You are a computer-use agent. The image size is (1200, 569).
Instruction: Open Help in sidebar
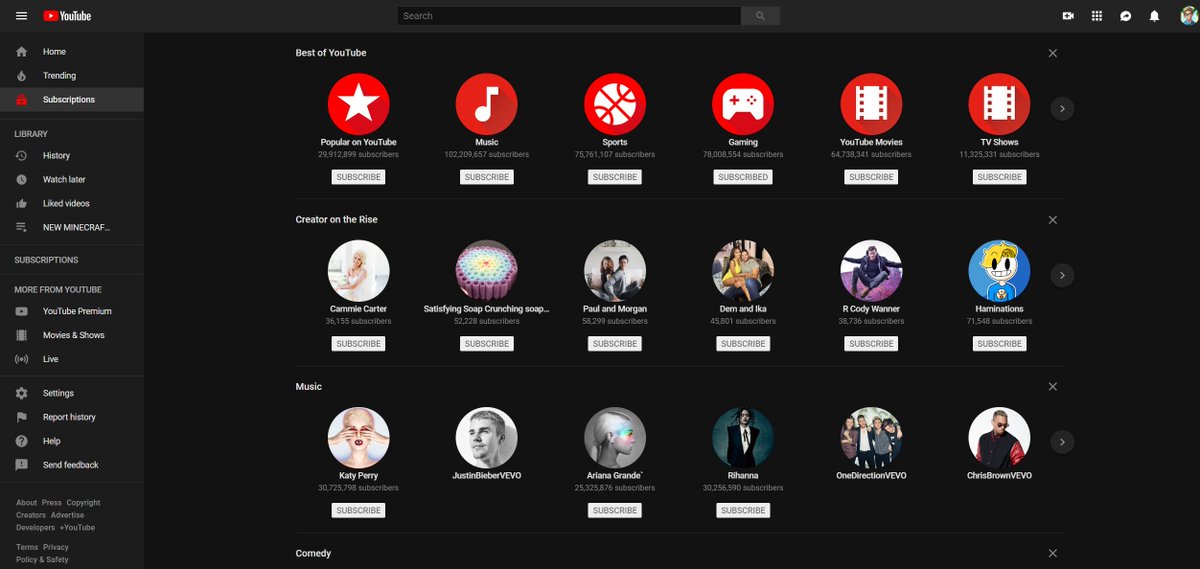pos(72,442)
